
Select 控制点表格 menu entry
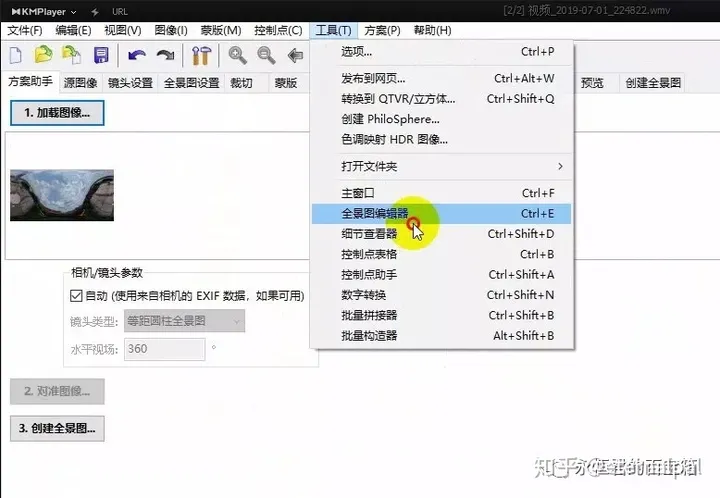(x=442, y=254)
